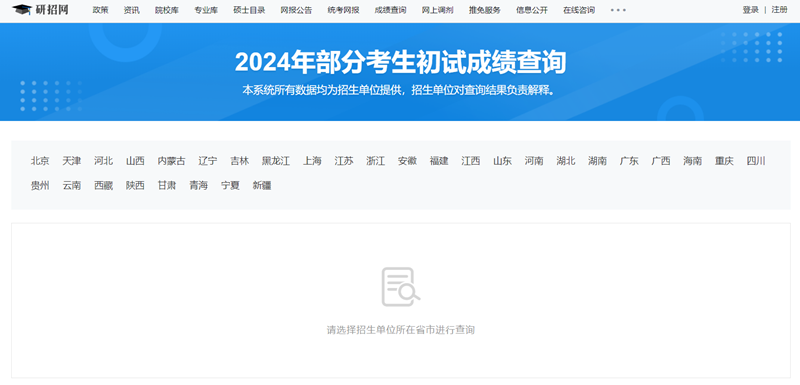Open 推免服务 navigation item
This screenshot has height=385, width=800.
coord(485,10)
